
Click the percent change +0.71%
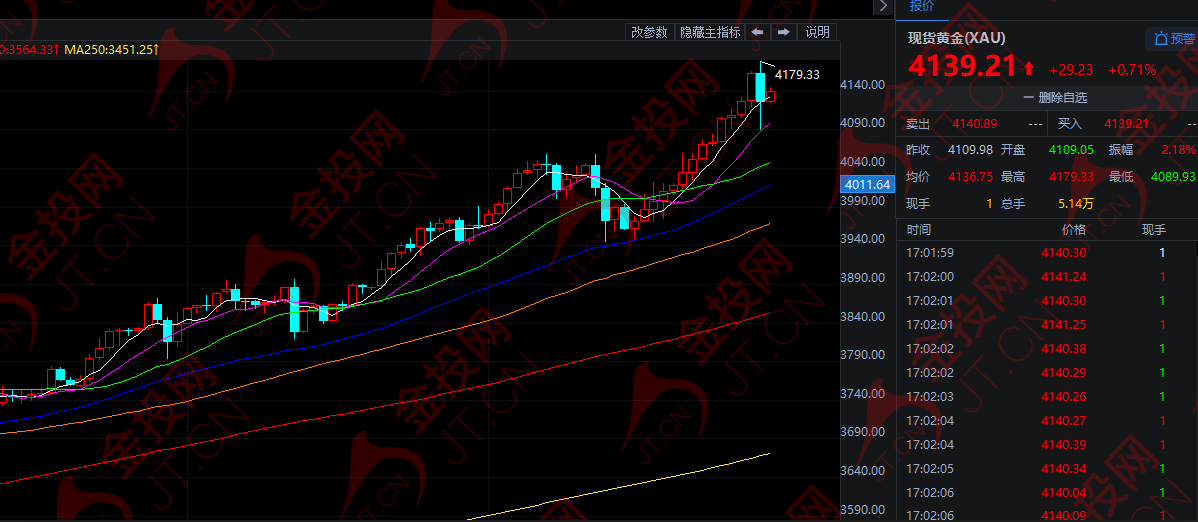click(x=1133, y=70)
